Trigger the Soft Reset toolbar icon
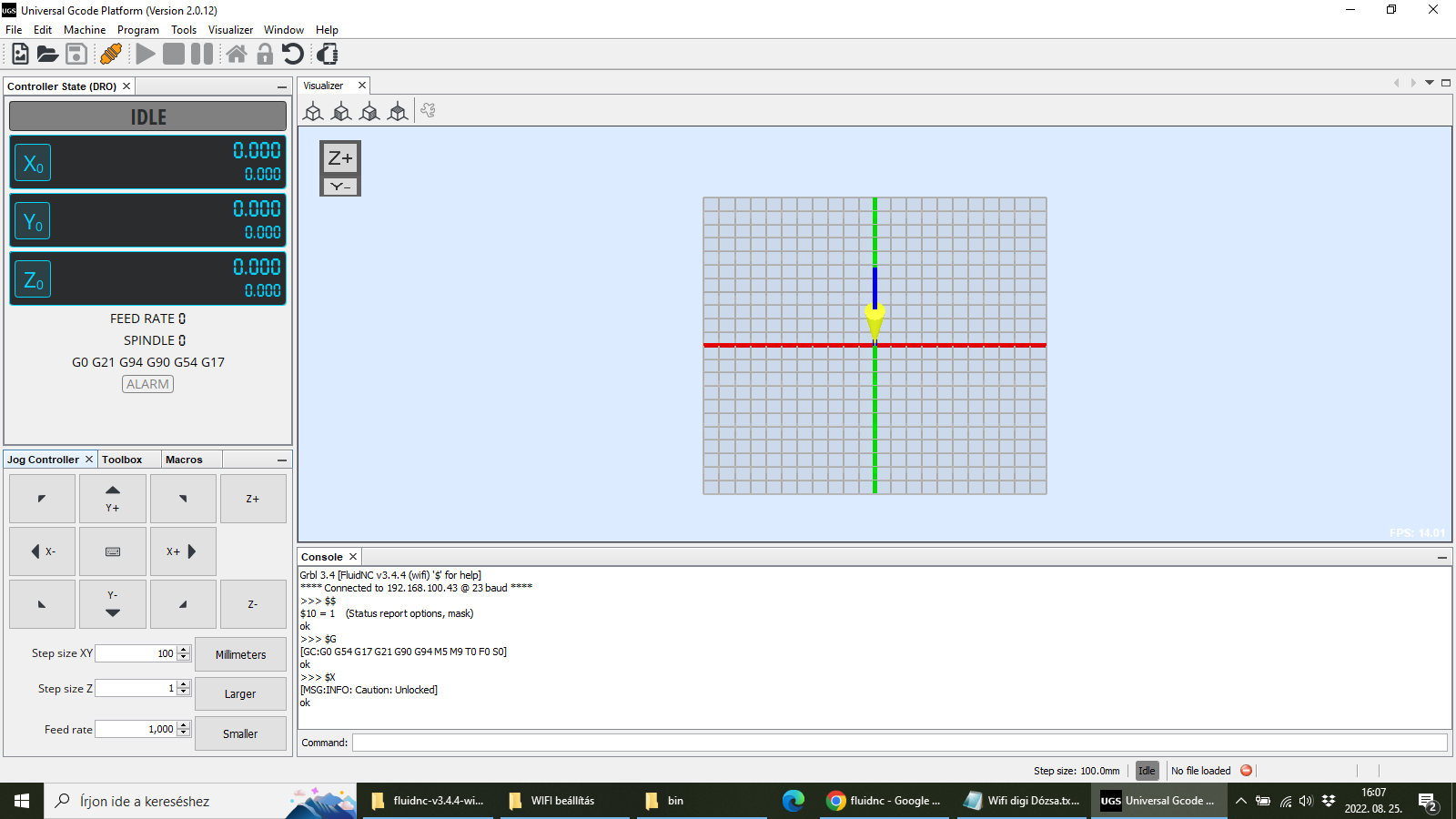1456x819 pixels. (x=291, y=54)
